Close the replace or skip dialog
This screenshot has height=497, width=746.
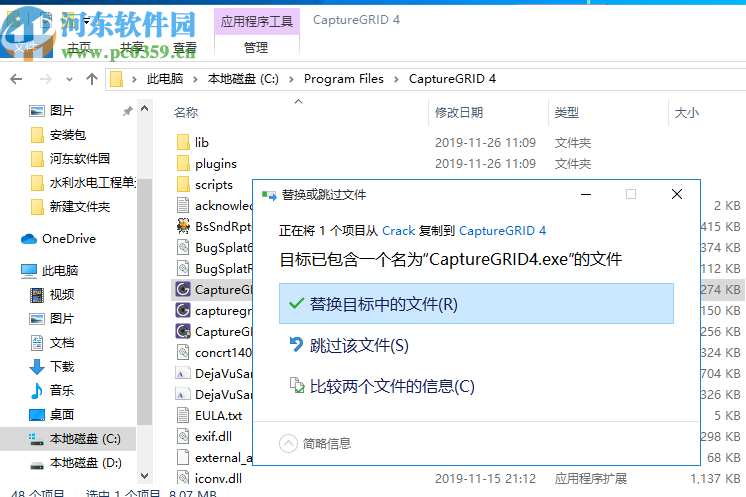pos(677,194)
